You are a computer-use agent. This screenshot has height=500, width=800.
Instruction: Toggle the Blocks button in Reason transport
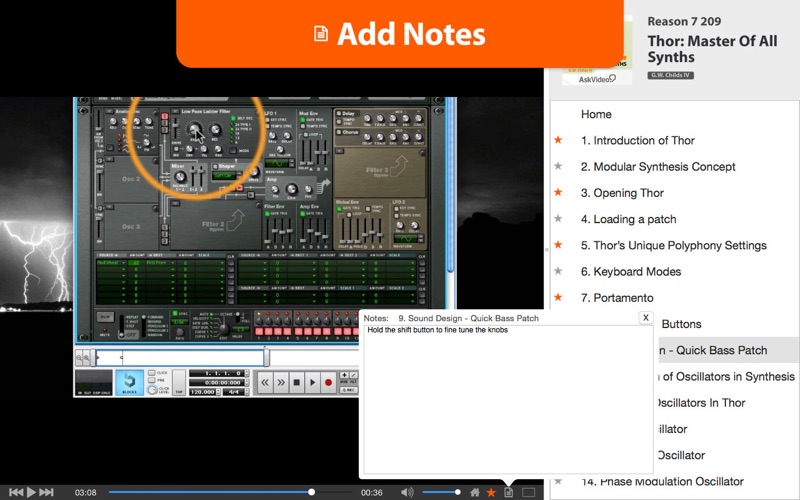click(x=129, y=383)
